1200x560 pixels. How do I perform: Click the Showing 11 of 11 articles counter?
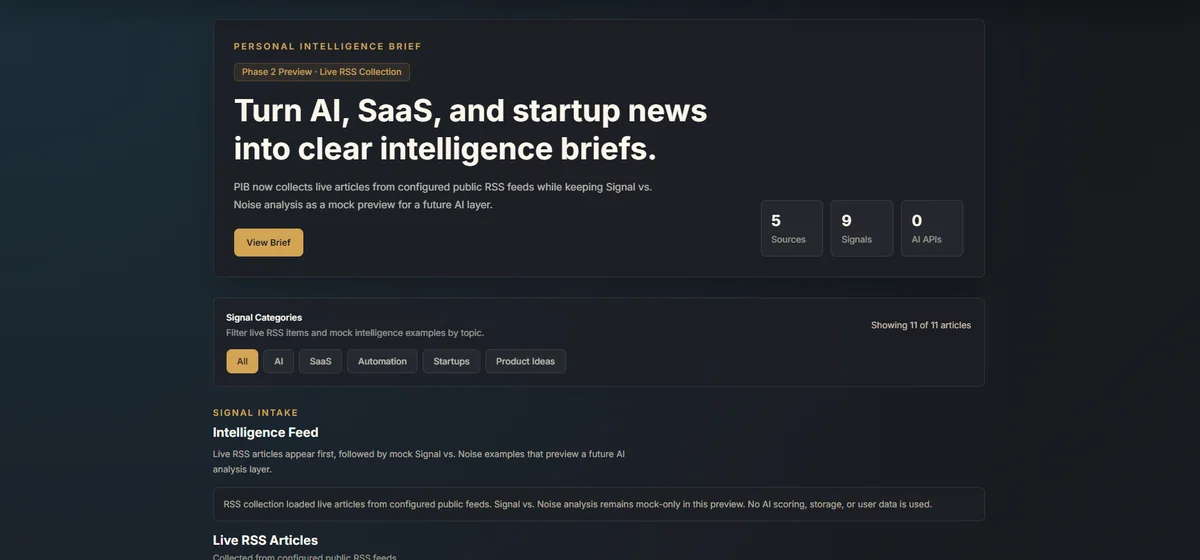pyautogui.click(x=921, y=325)
